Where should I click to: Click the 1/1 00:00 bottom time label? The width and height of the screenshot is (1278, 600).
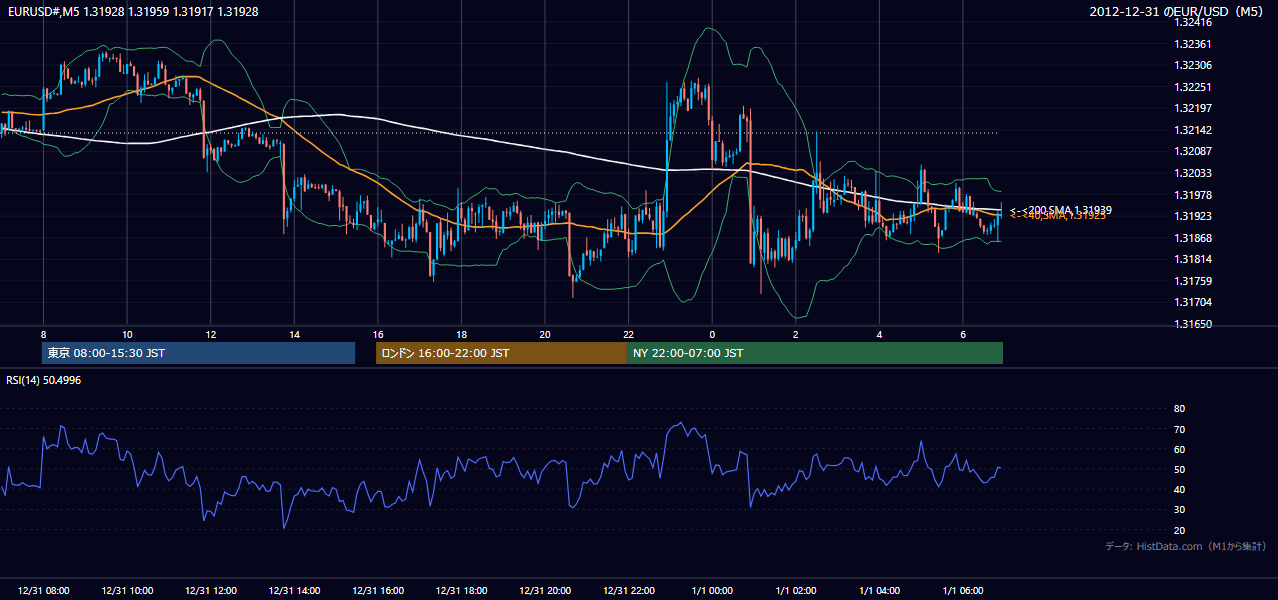pyautogui.click(x=712, y=591)
